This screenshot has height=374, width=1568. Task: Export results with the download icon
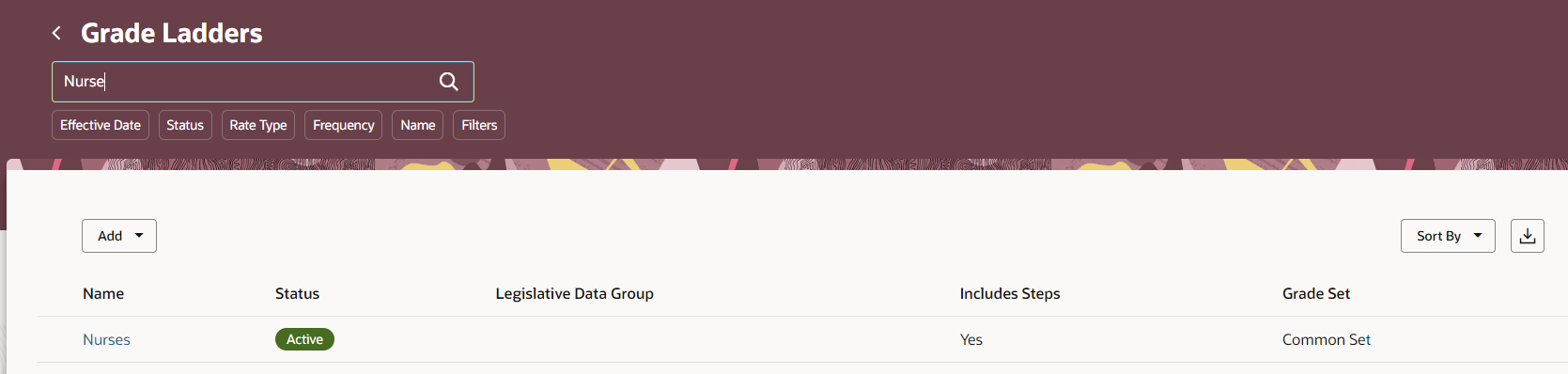pyautogui.click(x=1528, y=236)
